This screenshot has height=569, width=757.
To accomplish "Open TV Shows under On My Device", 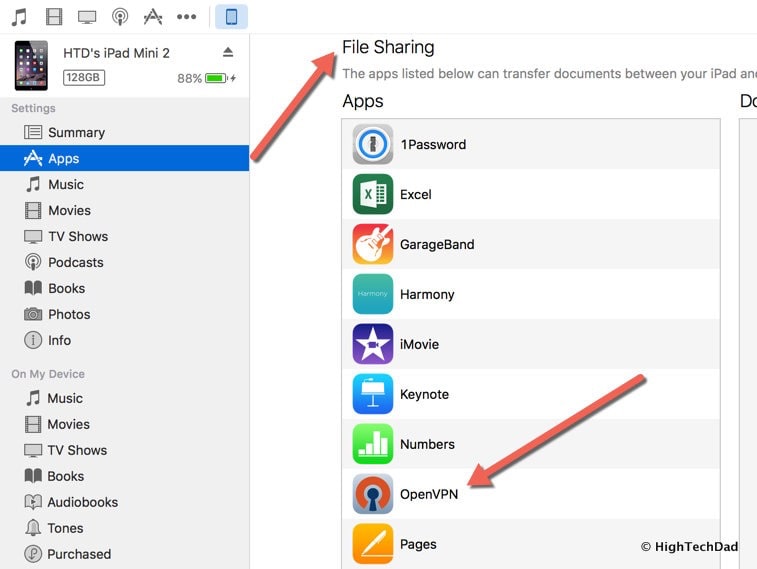I will point(125,450).
